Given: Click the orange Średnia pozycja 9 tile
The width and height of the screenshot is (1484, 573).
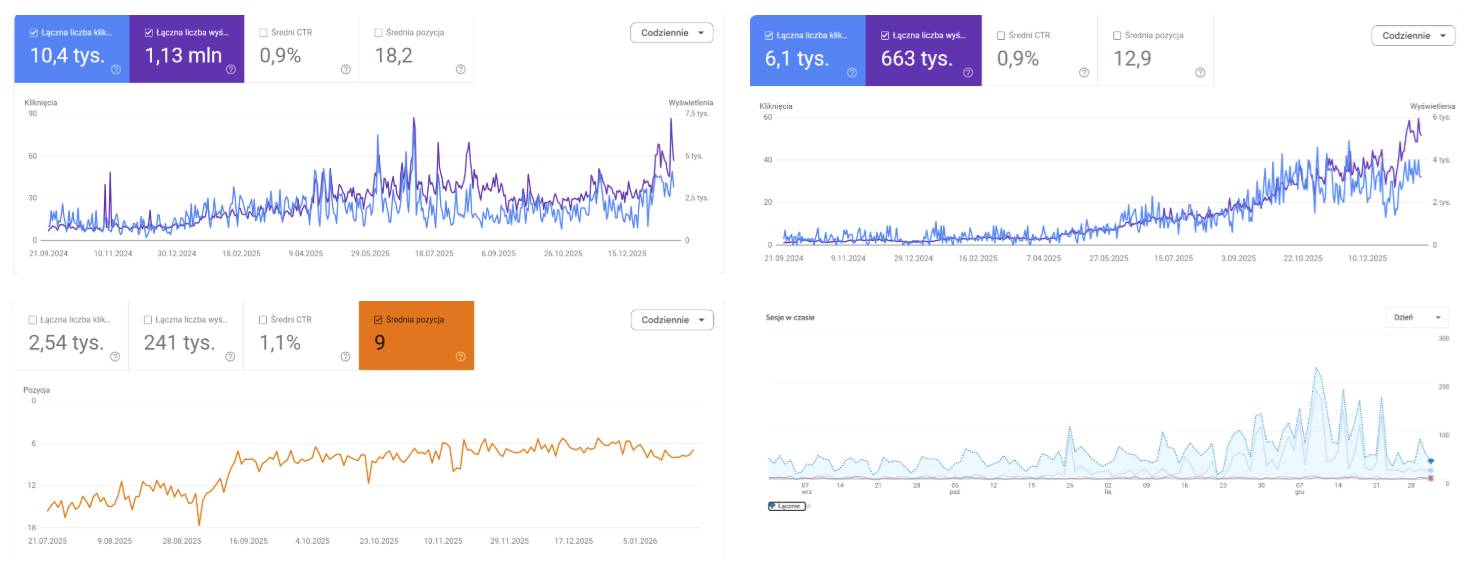Looking at the screenshot, I should (416, 335).
